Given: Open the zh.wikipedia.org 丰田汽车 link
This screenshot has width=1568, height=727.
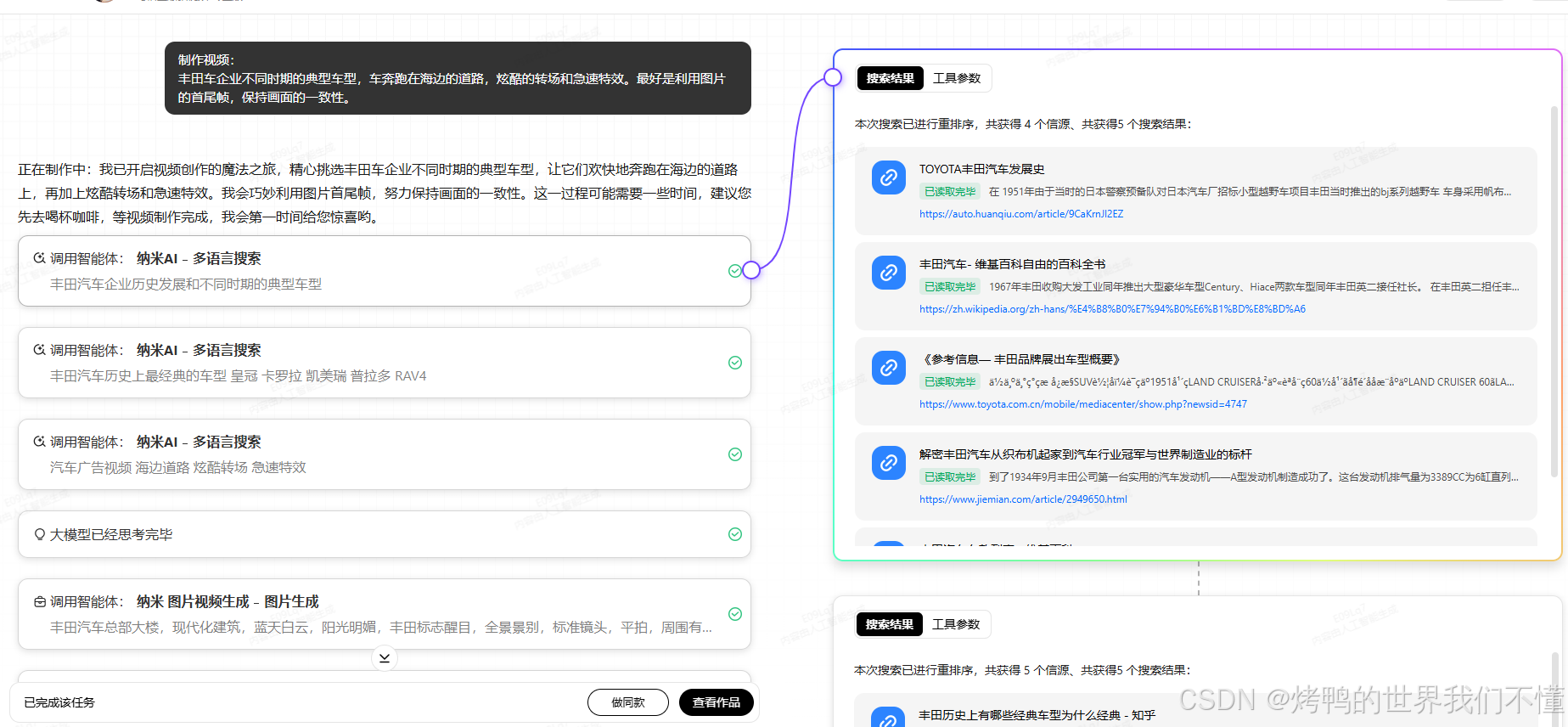Looking at the screenshot, I should point(1112,309).
